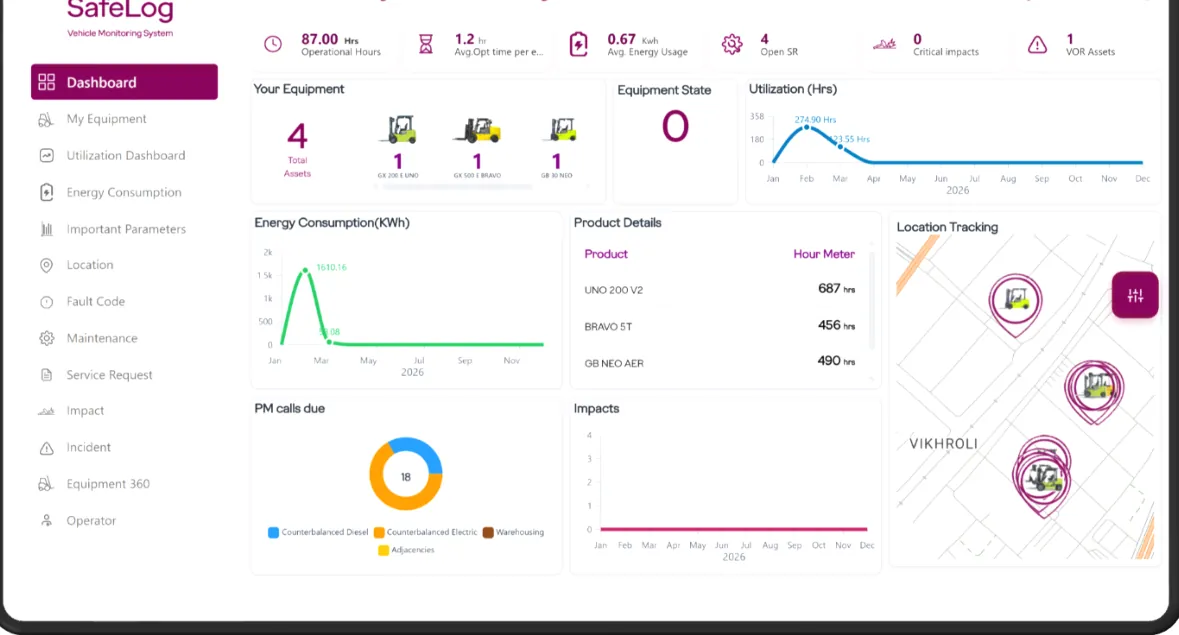Click the Operational Hours clock icon
Image resolution: width=1179 pixels, height=635 pixels.
pyautogui.click(x=273, y=44)
